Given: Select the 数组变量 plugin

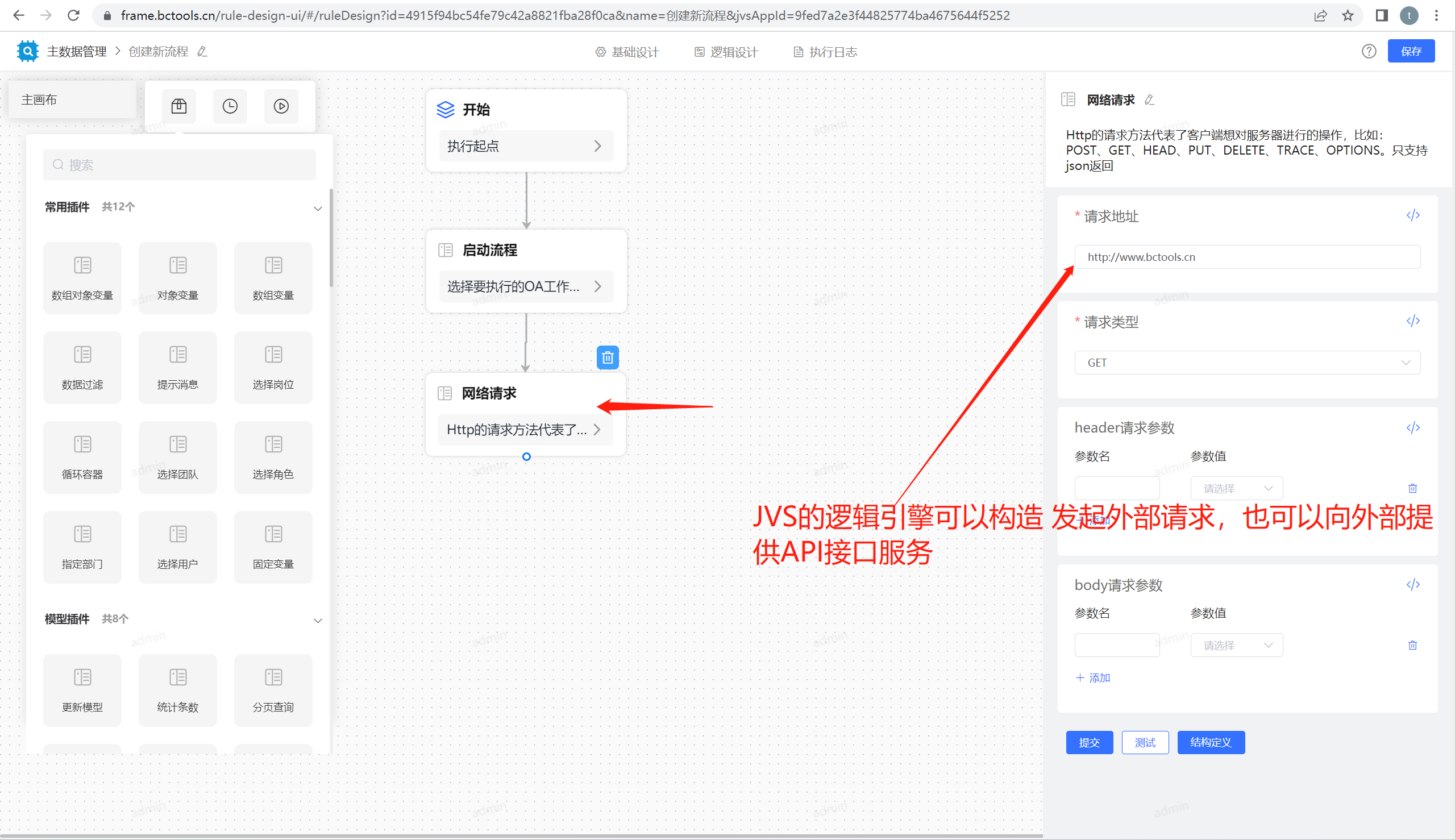Looking at the screenshot, I should click(273, 278).
